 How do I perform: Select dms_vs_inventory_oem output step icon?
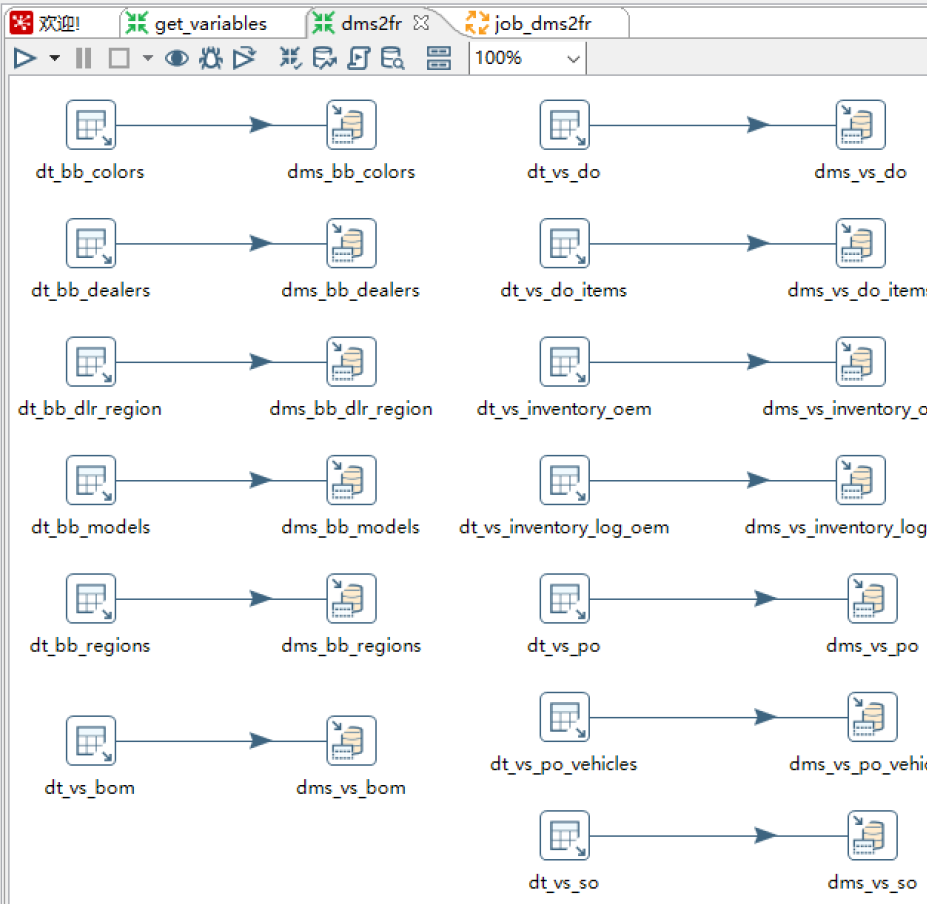click(x=860, y=361)
